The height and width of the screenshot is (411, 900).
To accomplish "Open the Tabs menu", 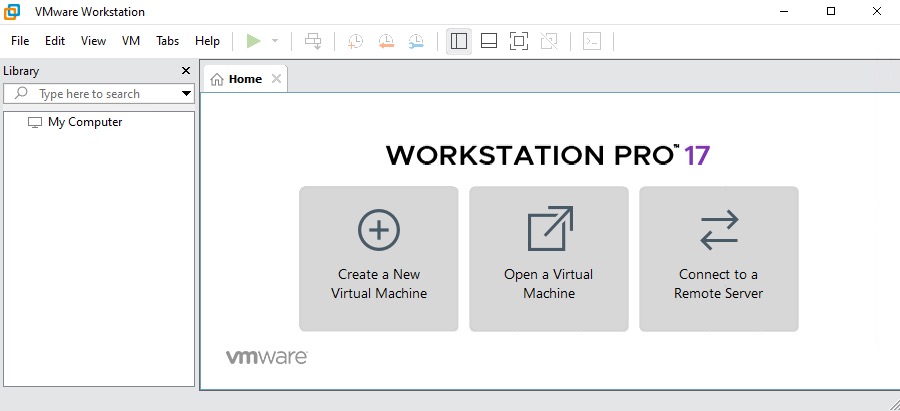I will pos(168,41).
